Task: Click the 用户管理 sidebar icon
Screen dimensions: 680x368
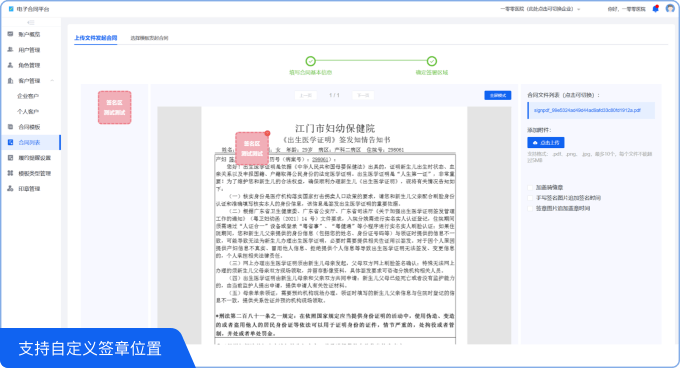Action: [x=10, y=49]
